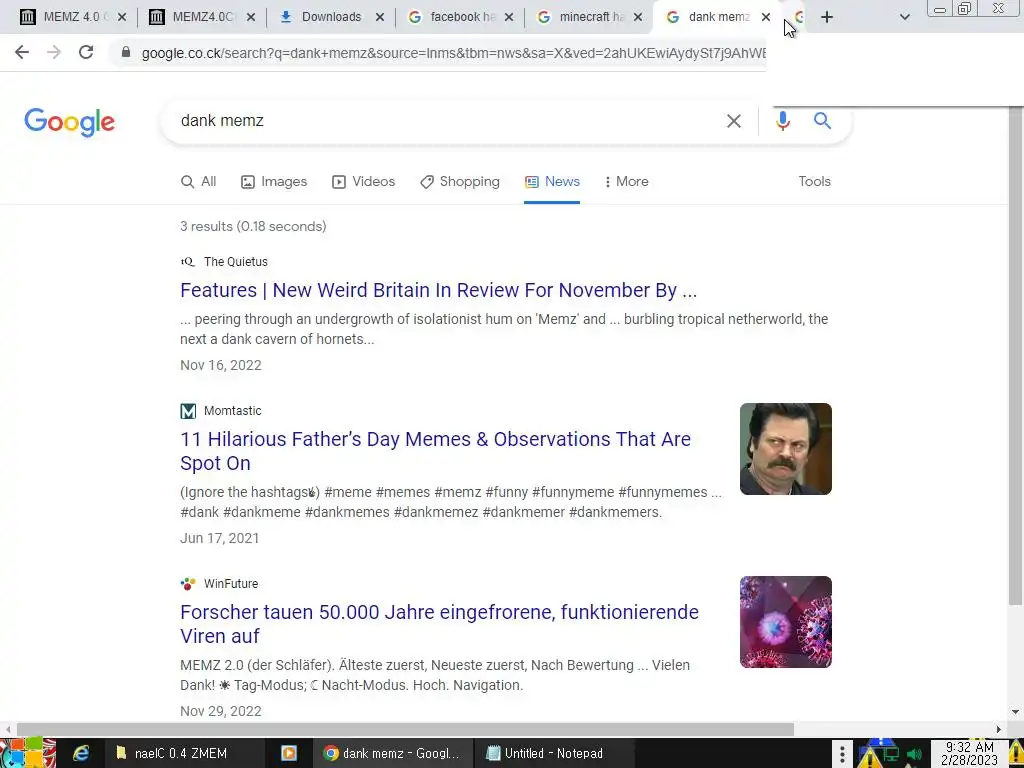Click the browser forward arrow
Image resolution: width=1024 pixels, height=768 pixels.
pos(54,52)
